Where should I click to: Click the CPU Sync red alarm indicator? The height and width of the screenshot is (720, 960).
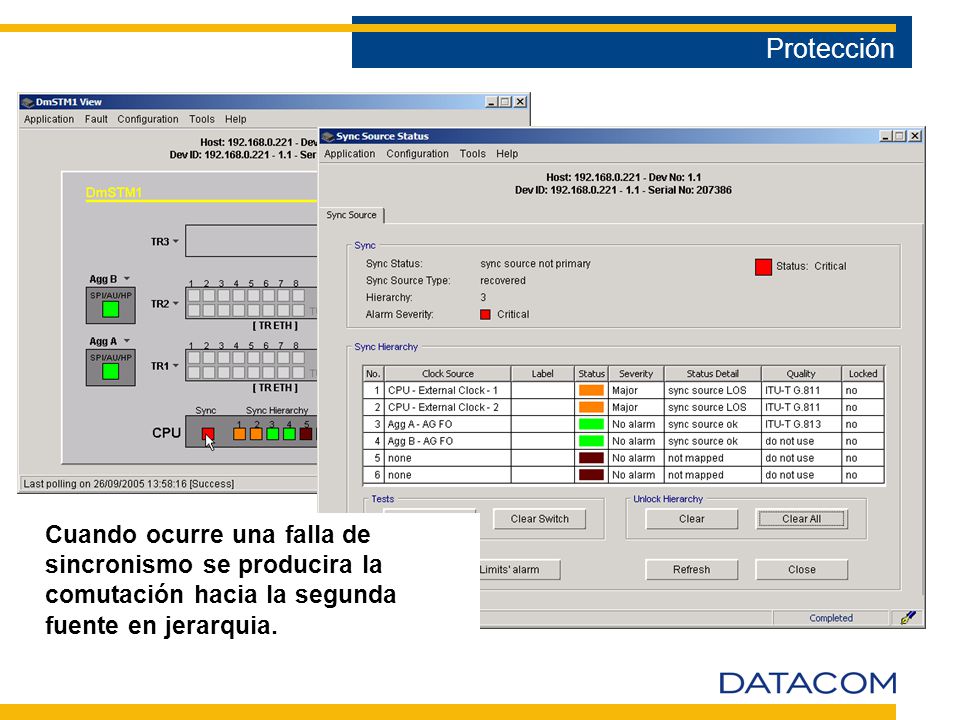tap(208, 434)
